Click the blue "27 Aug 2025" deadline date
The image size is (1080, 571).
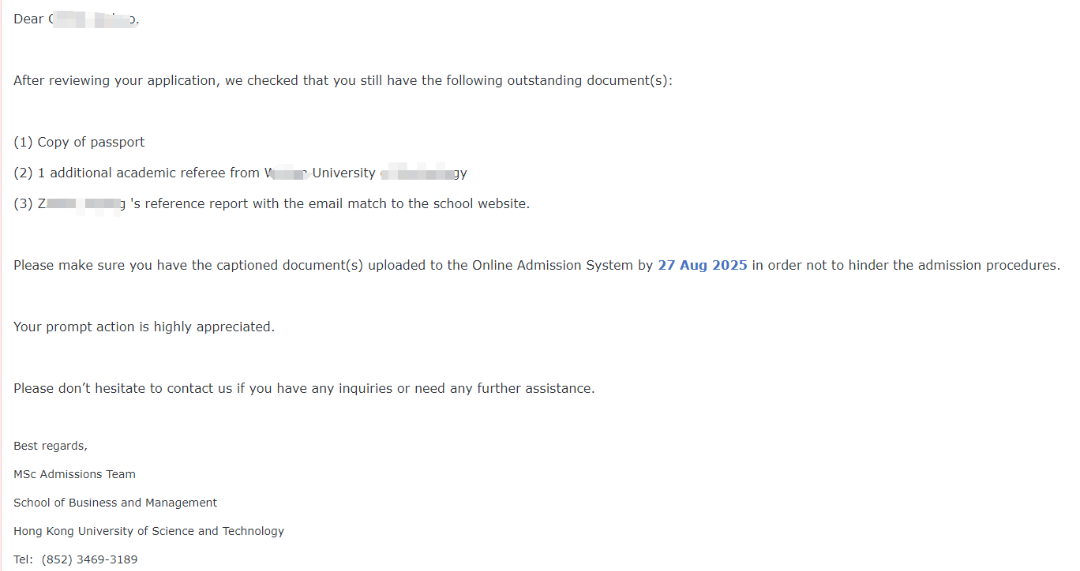702,265
